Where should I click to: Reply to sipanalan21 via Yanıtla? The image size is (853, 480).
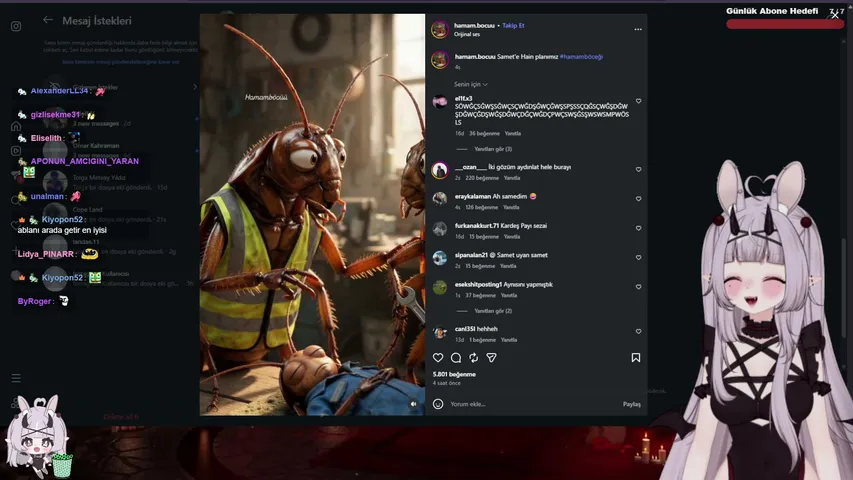click(x=508, y=266)
